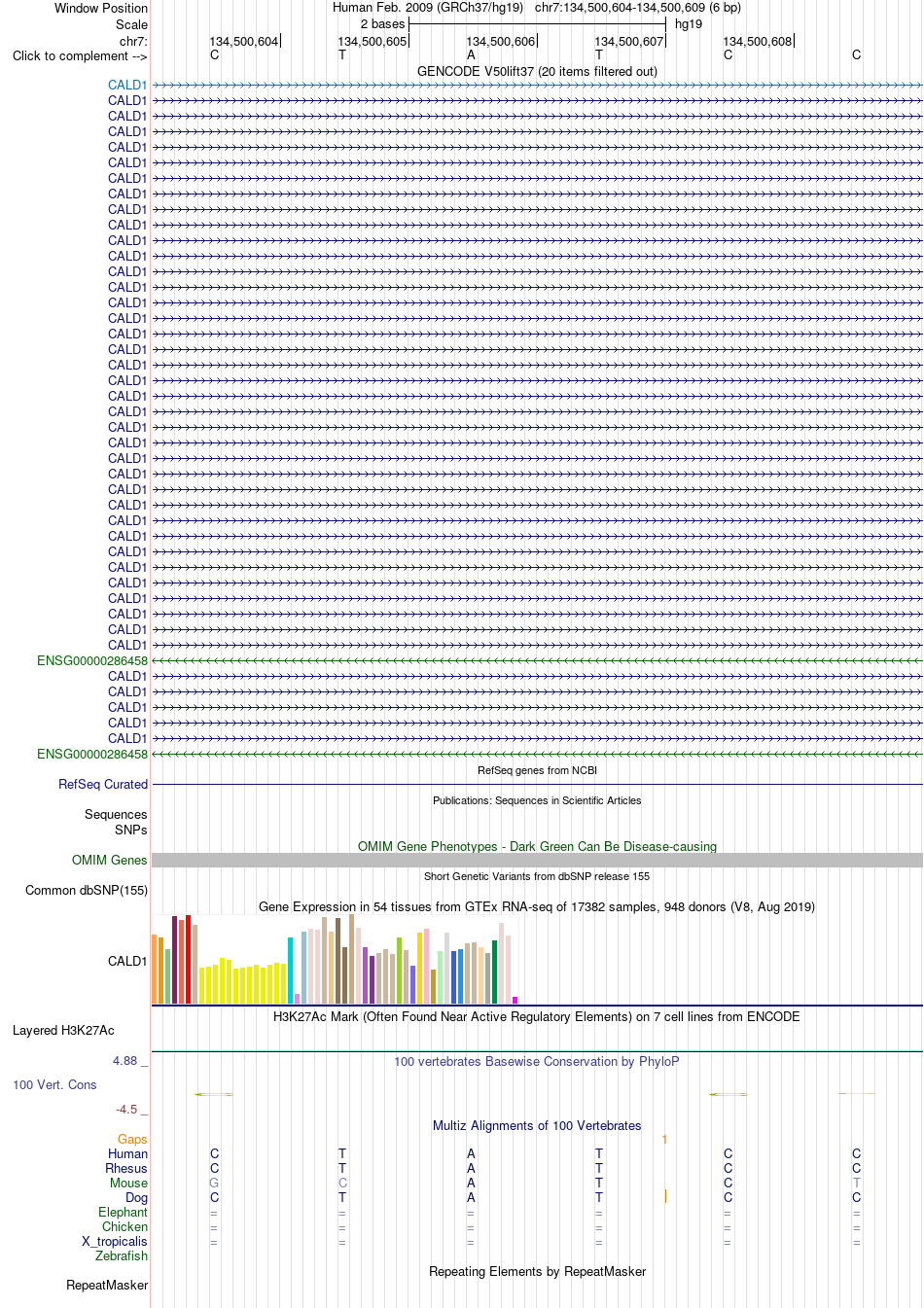Open '100 vertebrates Basewise Conservation by PhyloP' title
Screen dimensions: 924x1308
click(x=537, y=1062)
